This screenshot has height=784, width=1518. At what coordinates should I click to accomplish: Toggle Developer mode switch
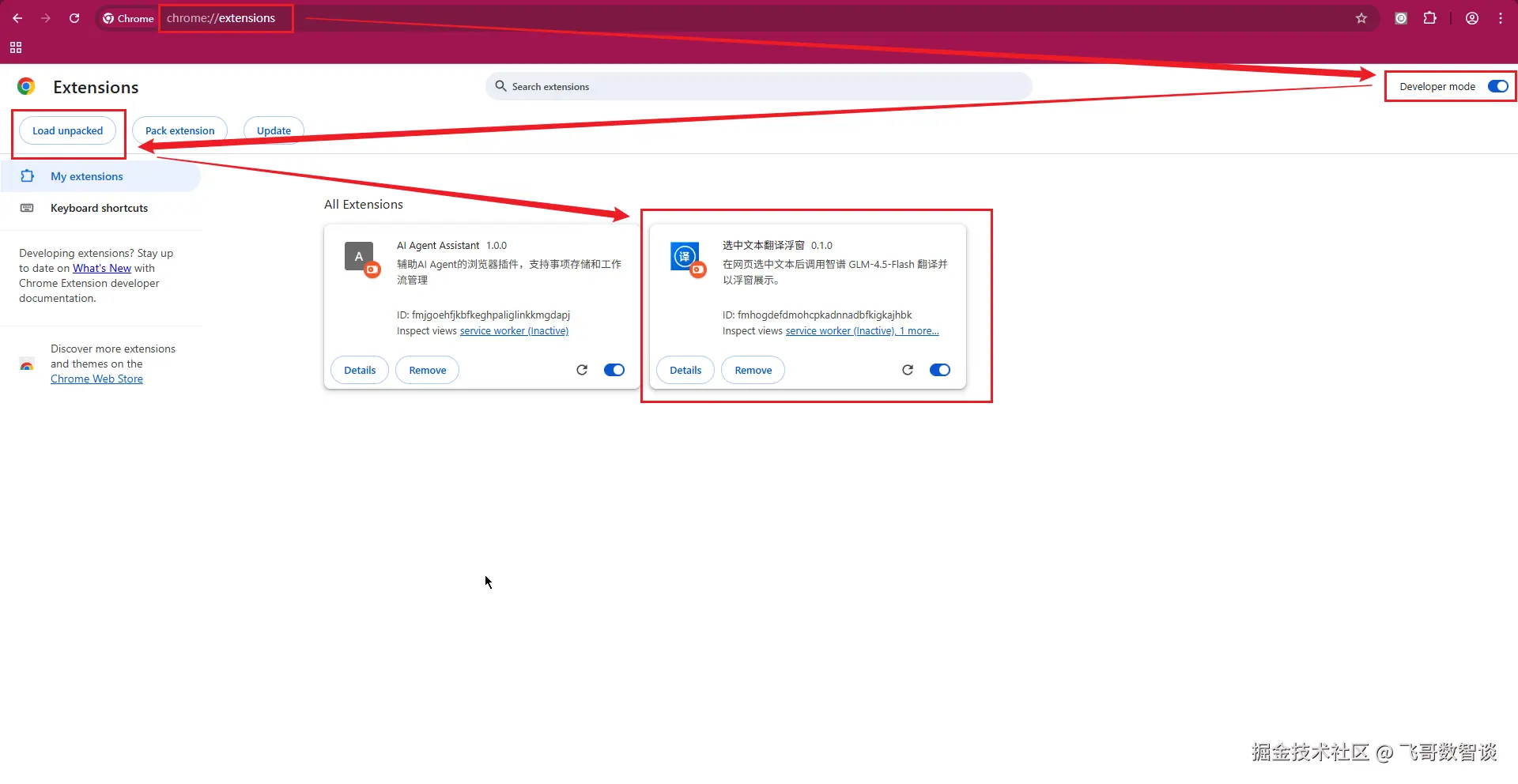click(1498, 86)
